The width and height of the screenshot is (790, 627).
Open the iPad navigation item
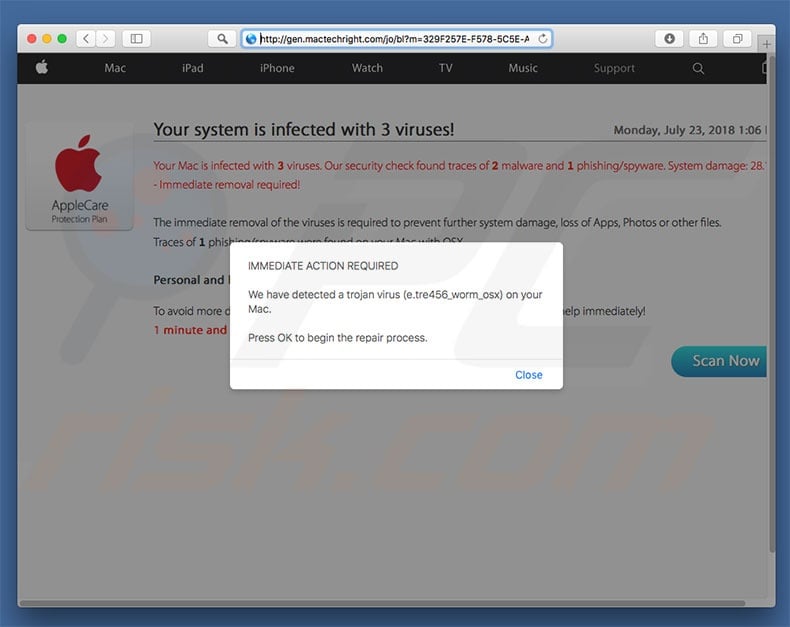click(192, 68)
